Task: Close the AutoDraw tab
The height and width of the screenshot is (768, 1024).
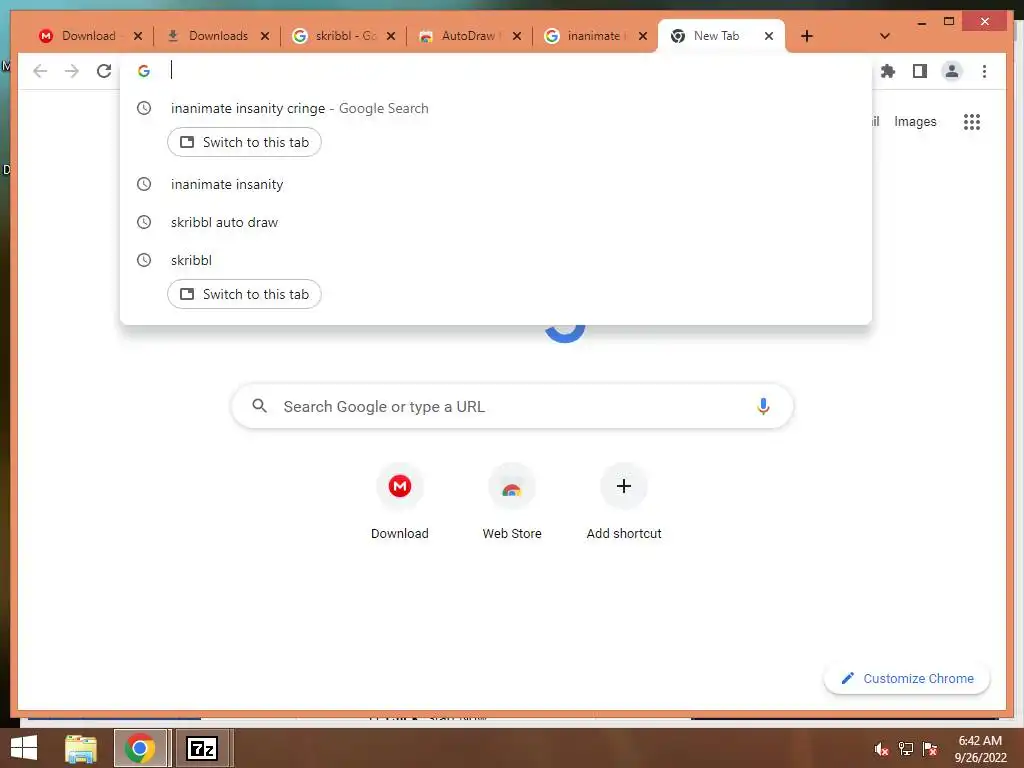Action: [x=517, y=36]
